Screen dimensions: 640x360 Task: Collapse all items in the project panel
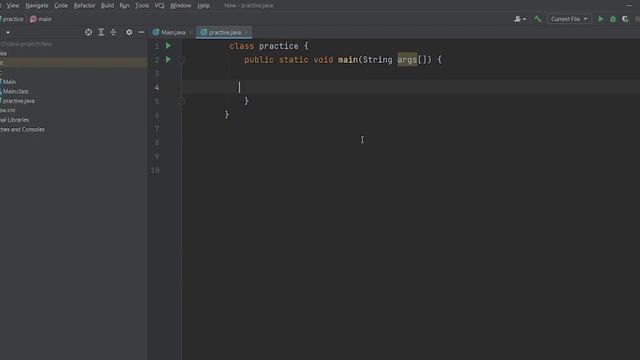coord(113,32)
